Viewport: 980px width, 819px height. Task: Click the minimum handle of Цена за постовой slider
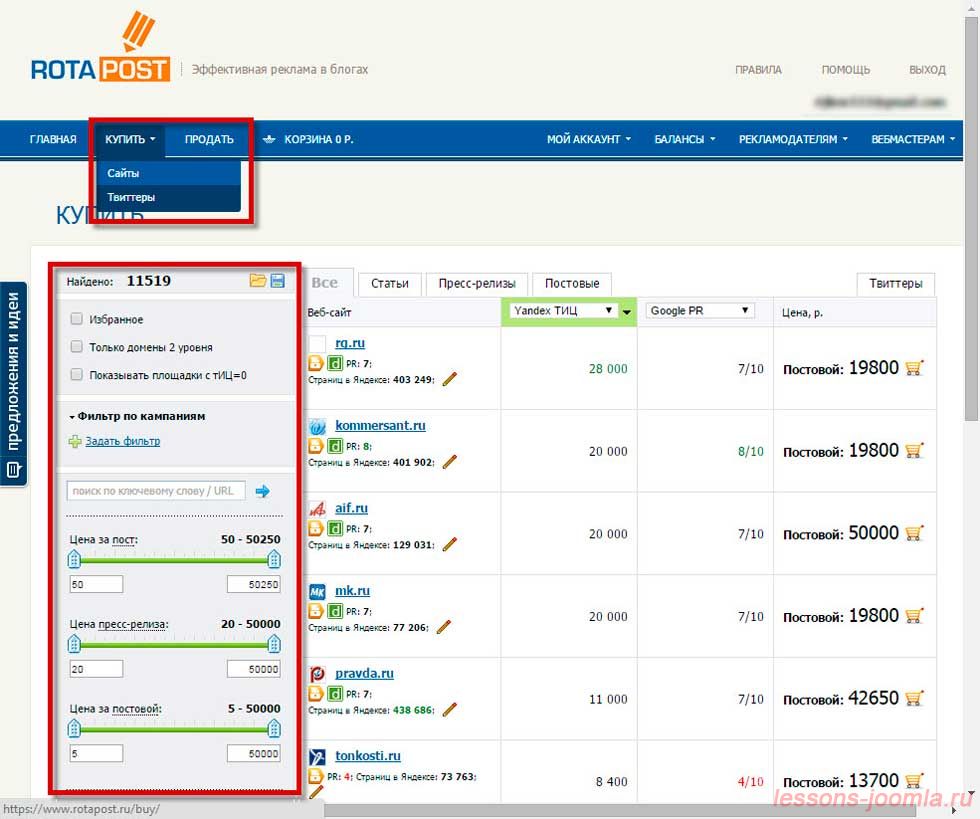point(74,728)
